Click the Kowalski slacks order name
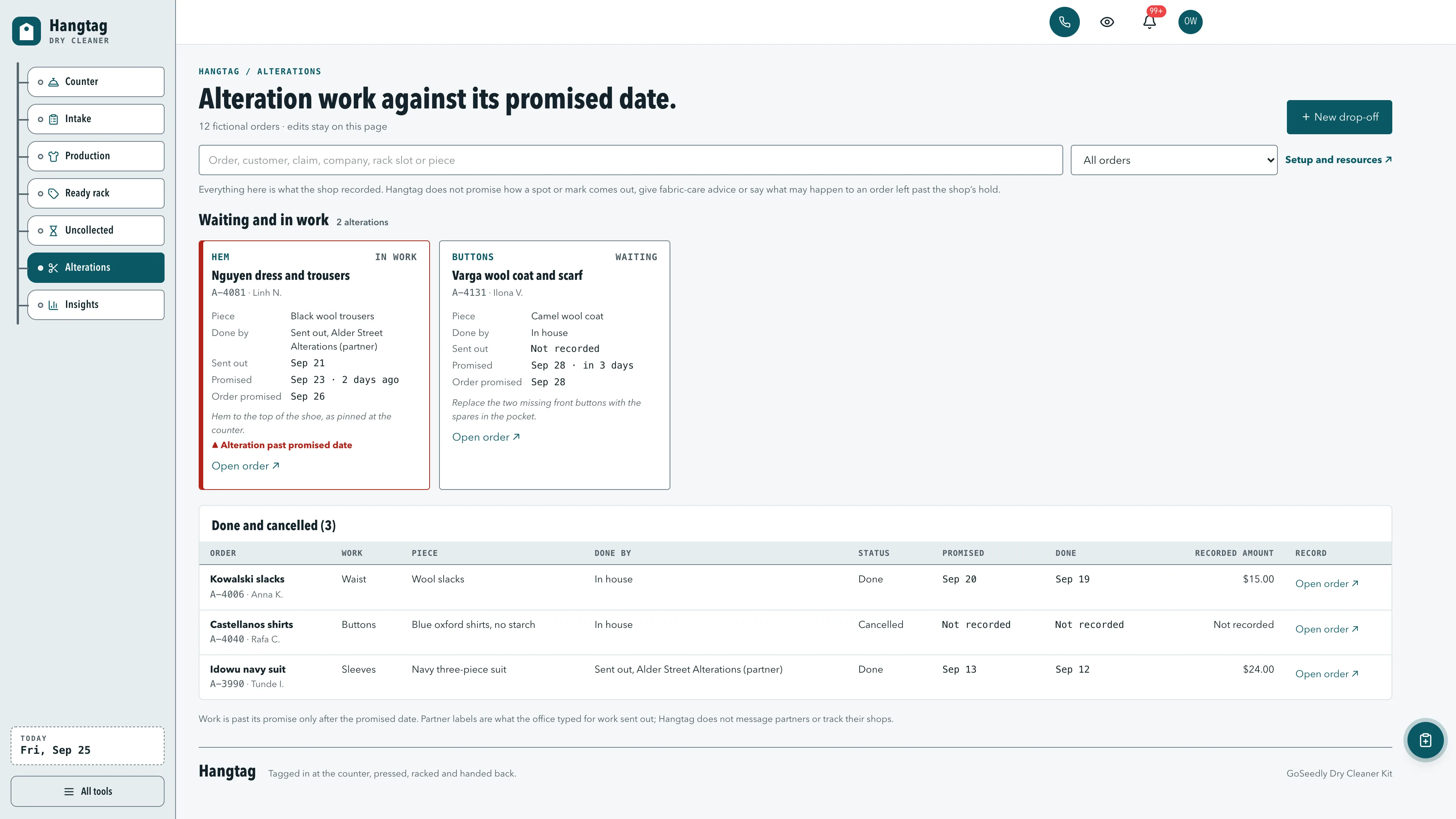1456x819 pixels. [247, 579]
